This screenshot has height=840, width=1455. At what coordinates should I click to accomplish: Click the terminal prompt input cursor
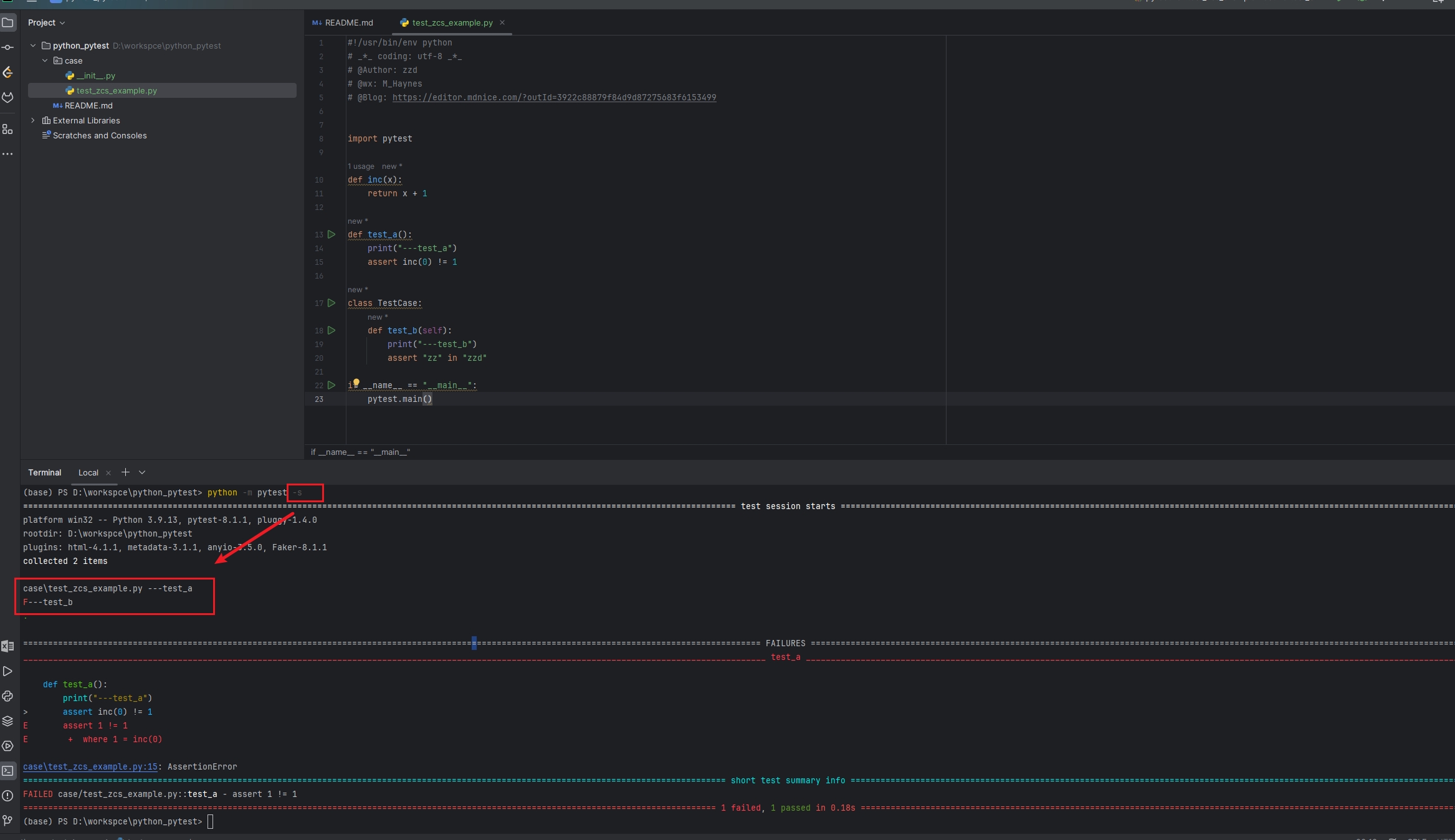click(x=211, y=821)
